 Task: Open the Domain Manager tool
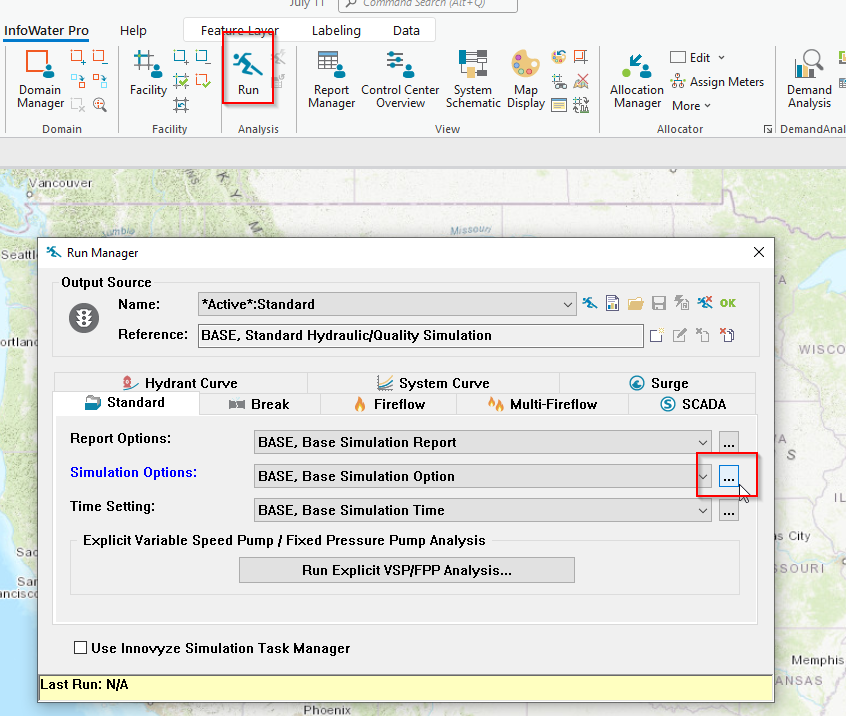pyautogui.click(x=39, y=80)
